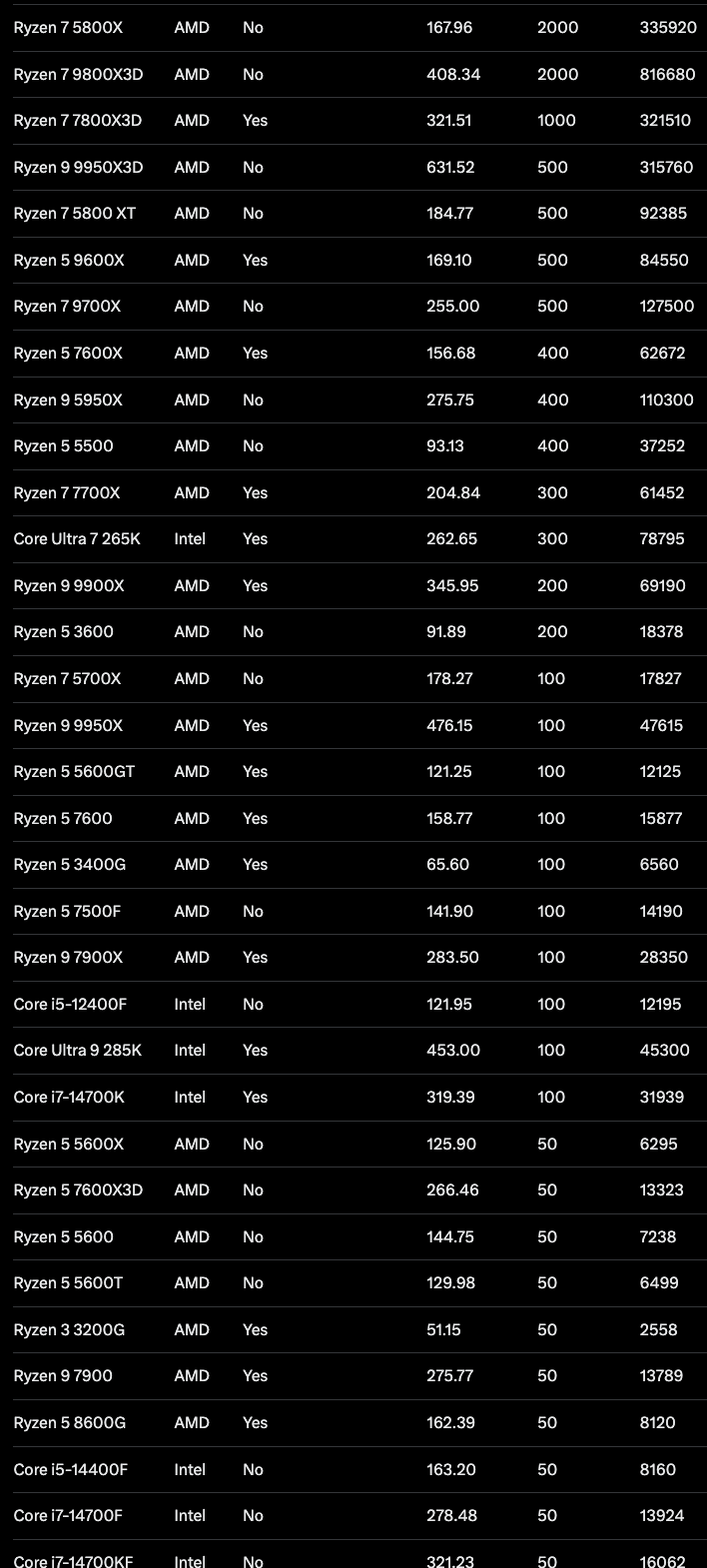Select the 476.15 price cell
The width and height of the screenshot is (707, 1568).
tap(449, 726)
